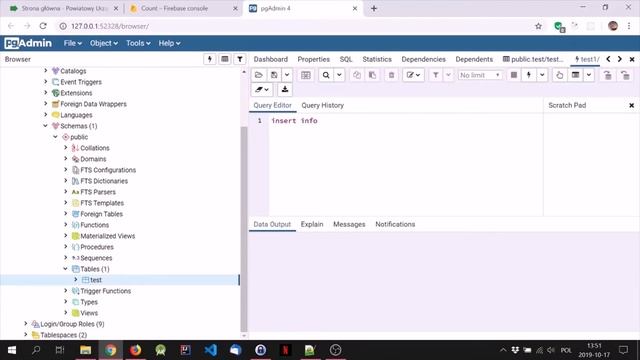640x360 pixels.
Task: Open the filter options dropdown arrow
Action: click(x=448, y=75)
